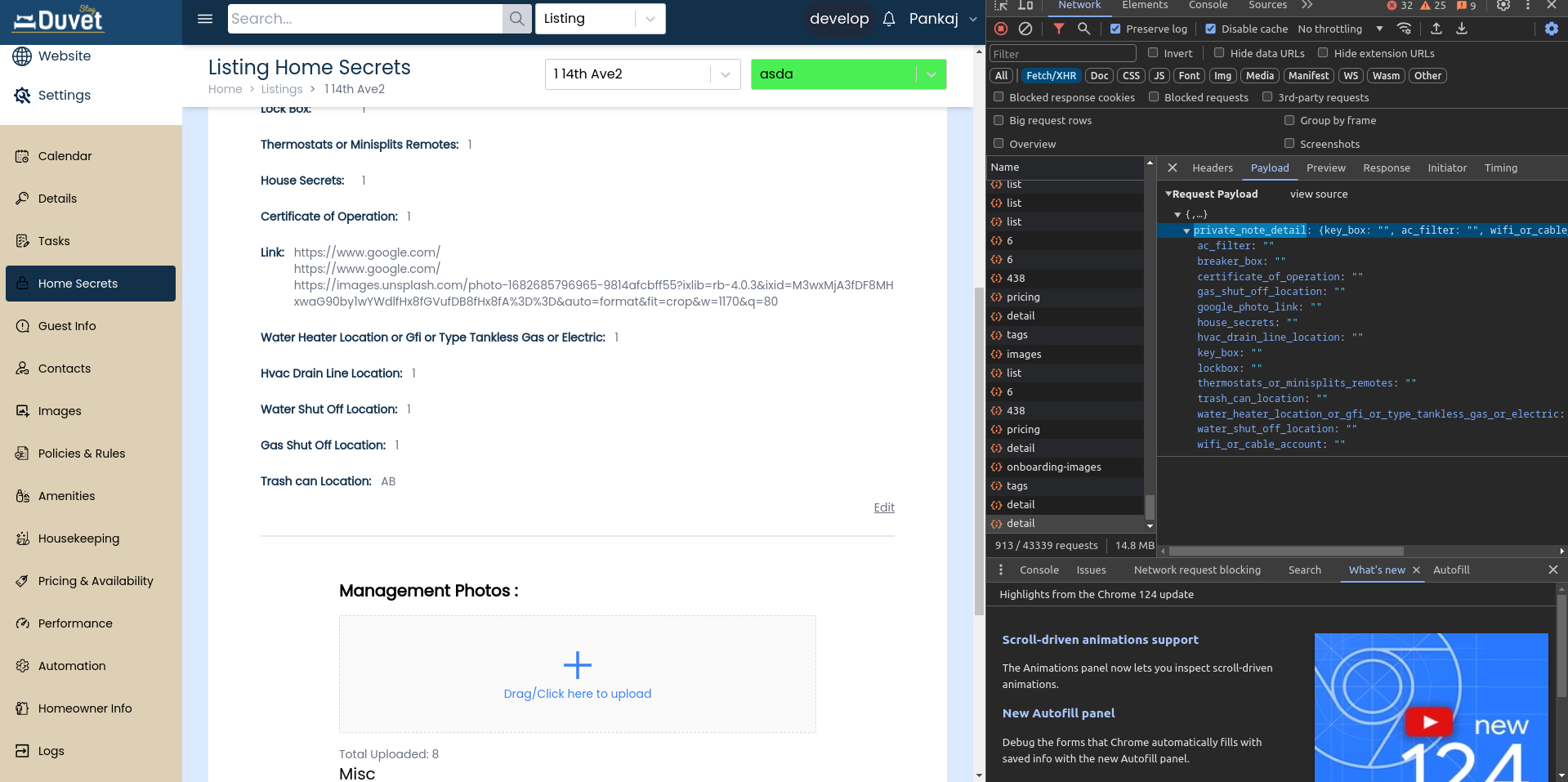Switch to the Response tab
1568x782 pixels.
click(1386, 168)
